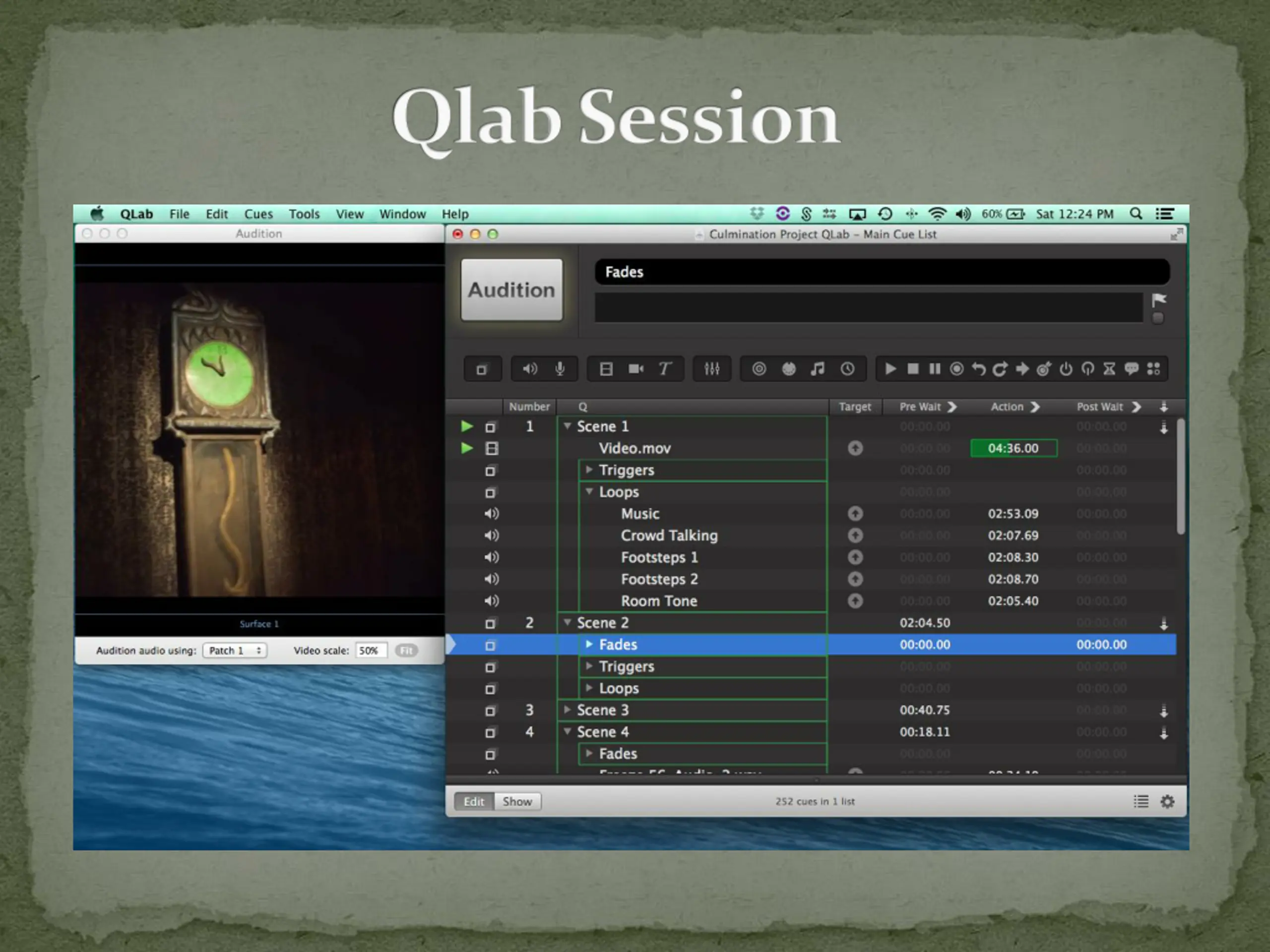Add a MIDI cue (round connector icon)
The width and height of the screenshot is (1270, 952).
coord(789,369)
